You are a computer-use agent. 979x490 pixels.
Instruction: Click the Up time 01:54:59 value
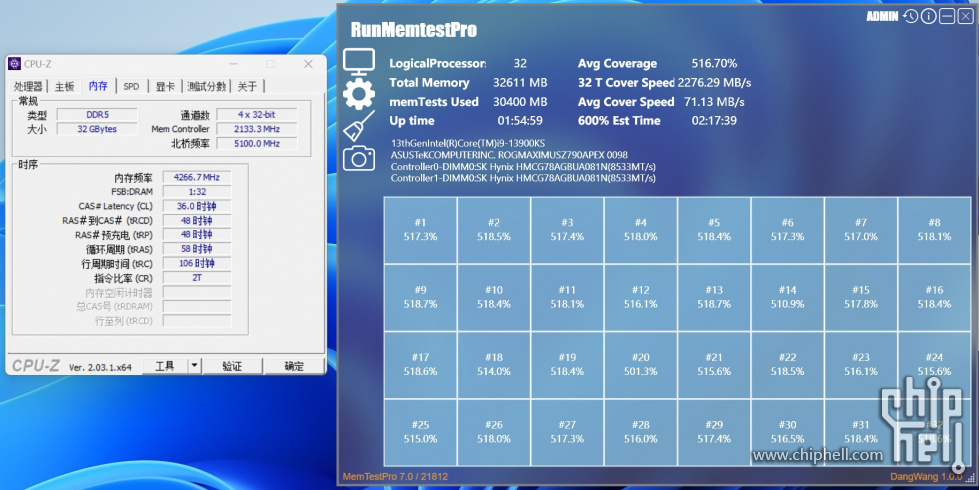520,120
